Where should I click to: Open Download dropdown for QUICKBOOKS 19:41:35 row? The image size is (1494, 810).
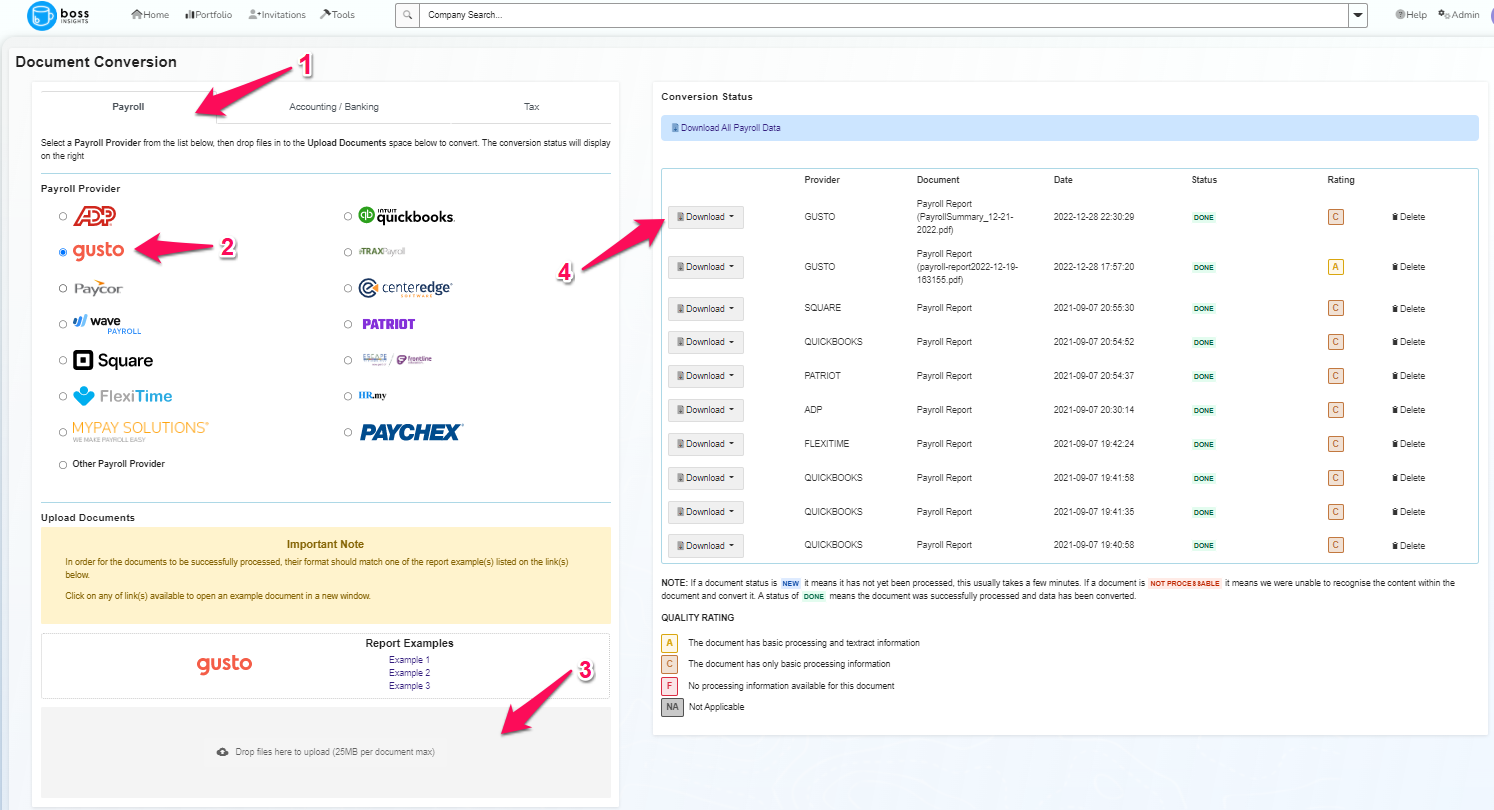pyautogui.click(x=706, y=512)
